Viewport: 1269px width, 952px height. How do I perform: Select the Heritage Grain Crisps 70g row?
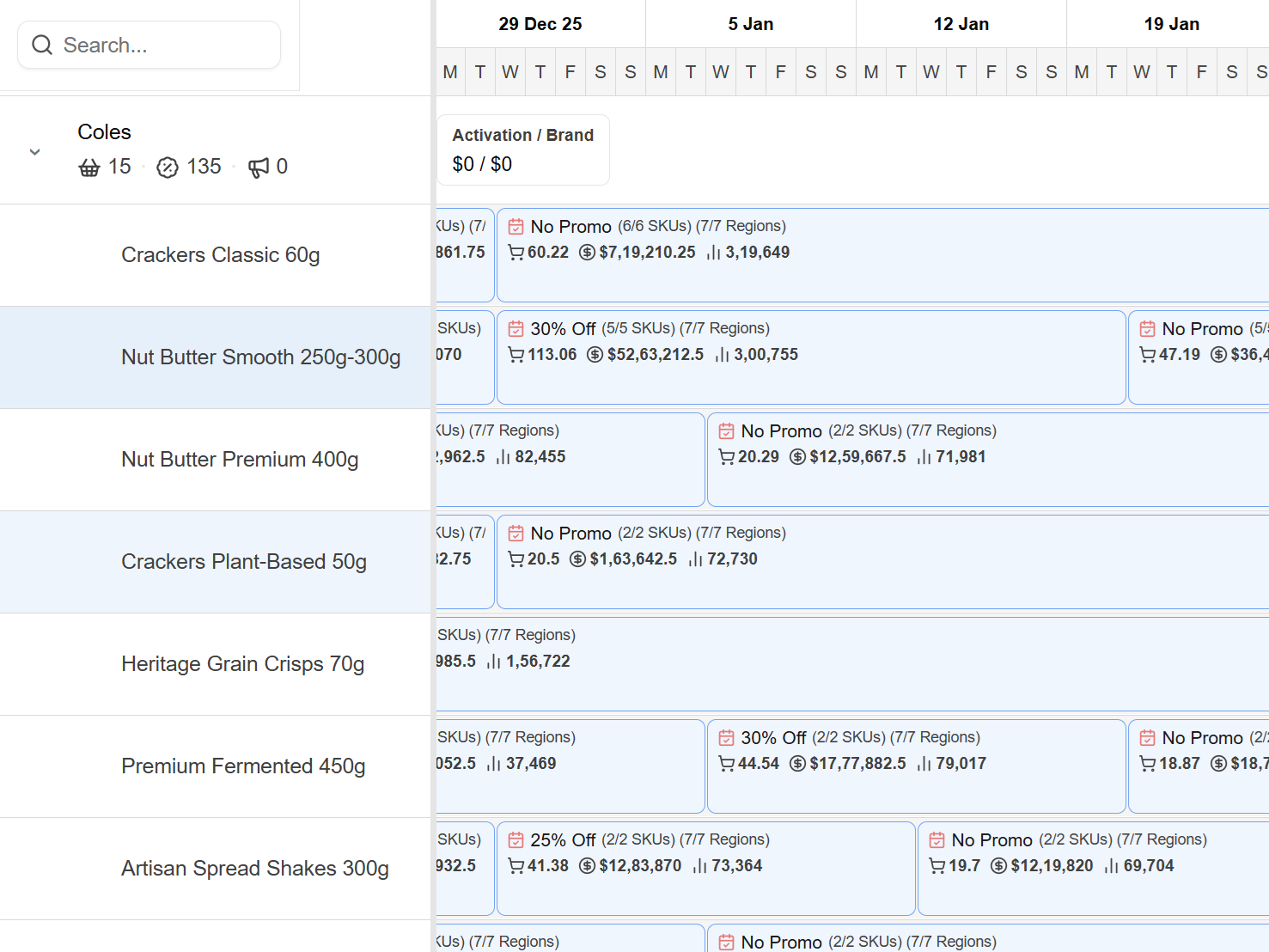tap(216, 664)
